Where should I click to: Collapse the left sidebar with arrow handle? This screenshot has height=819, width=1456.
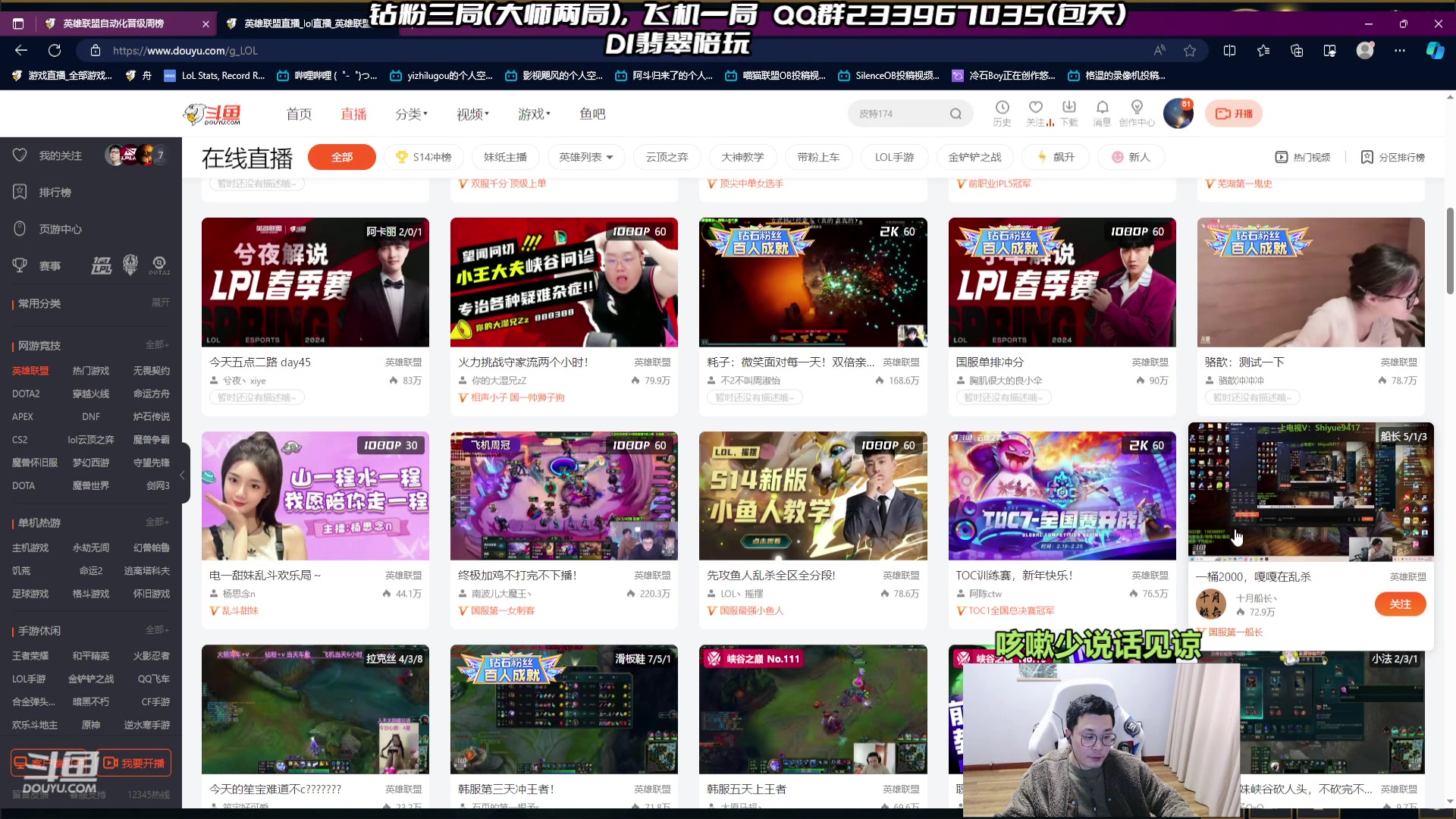183,475
